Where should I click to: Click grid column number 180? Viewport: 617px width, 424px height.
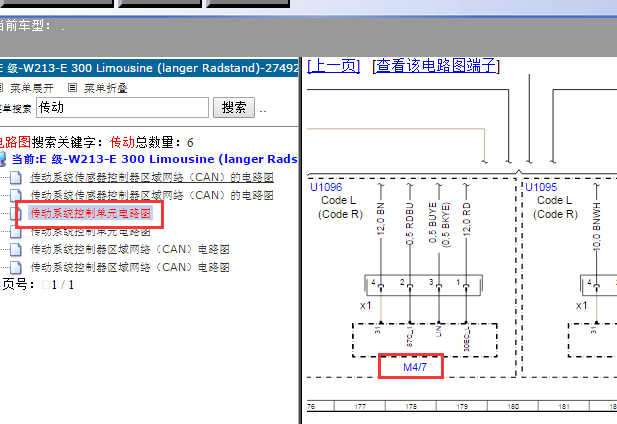pyautogui.click(x=513, y=406)
